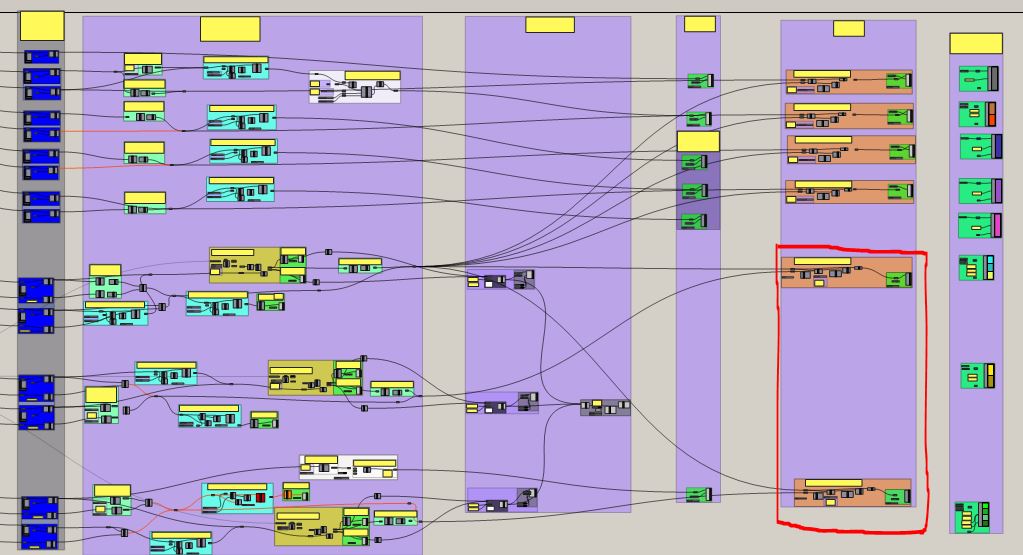Select the bottommost orange cluster
The image size is (1023, 555).
coord(852,492)
